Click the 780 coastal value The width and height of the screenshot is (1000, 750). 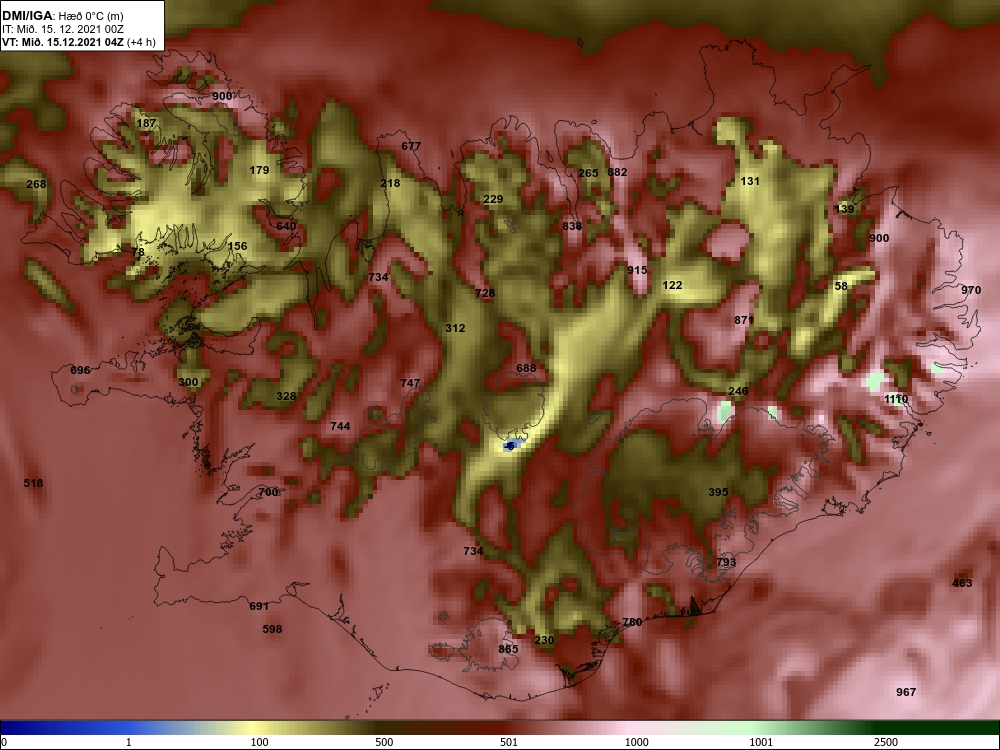pos(632,622)
